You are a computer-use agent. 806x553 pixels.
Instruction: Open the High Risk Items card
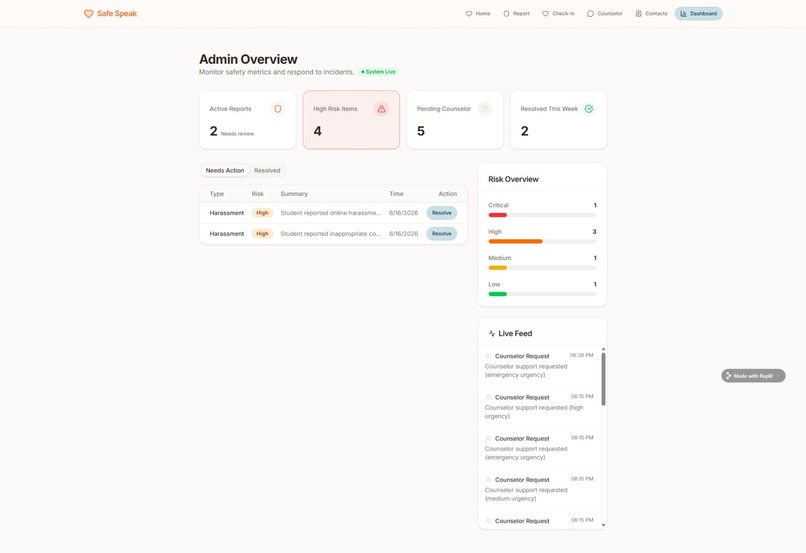coord(351,120)
